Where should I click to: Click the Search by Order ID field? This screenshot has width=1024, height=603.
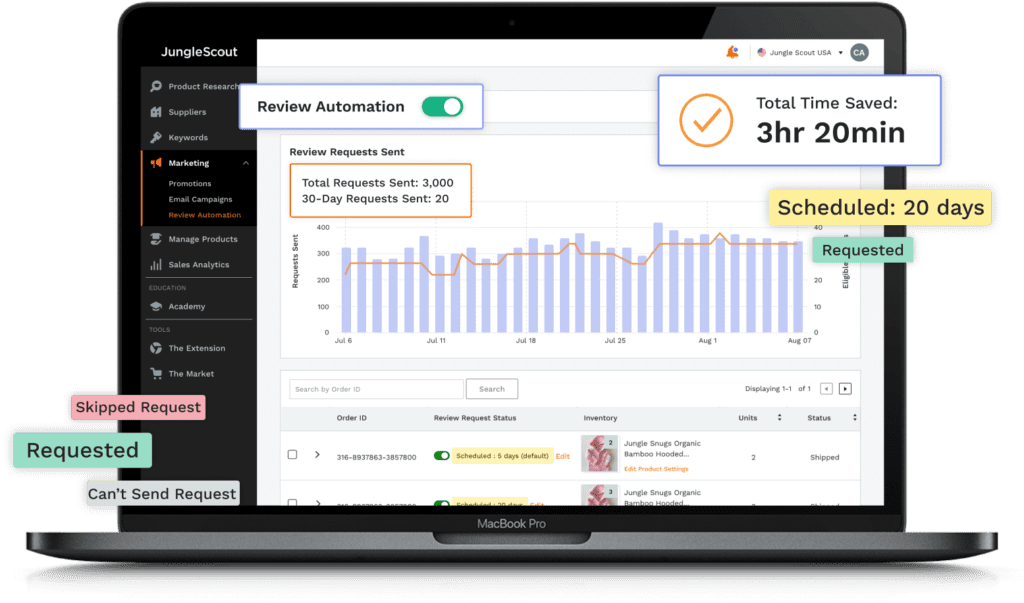point(376,389)
